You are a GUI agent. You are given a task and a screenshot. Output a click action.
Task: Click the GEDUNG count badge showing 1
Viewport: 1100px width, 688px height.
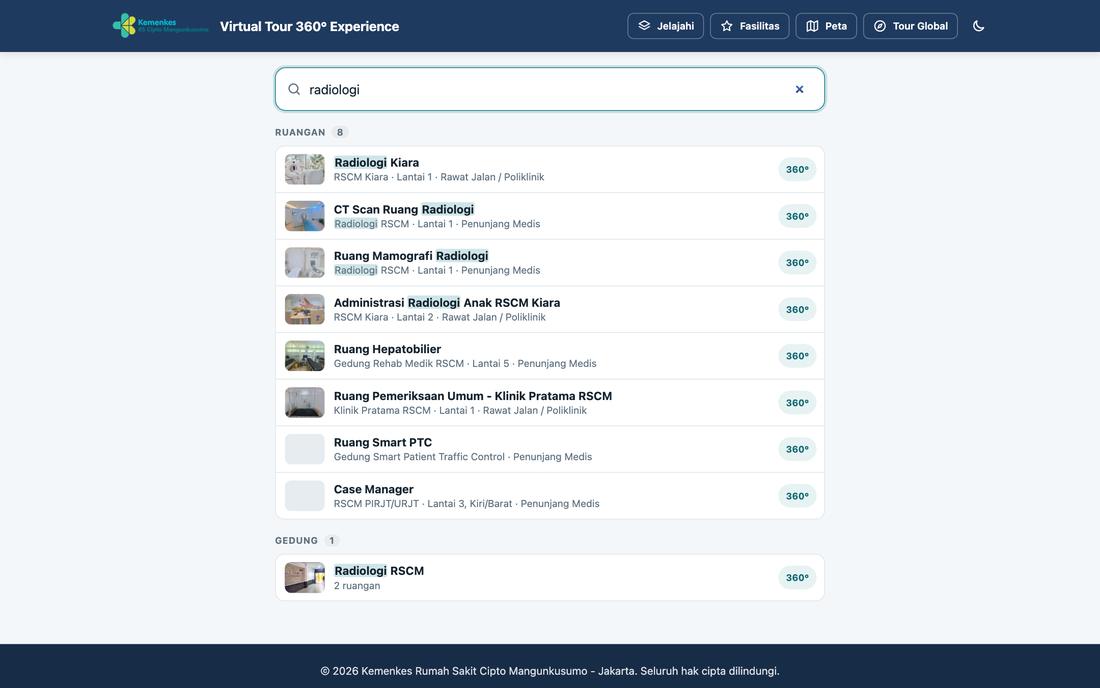tap(331, 540)
